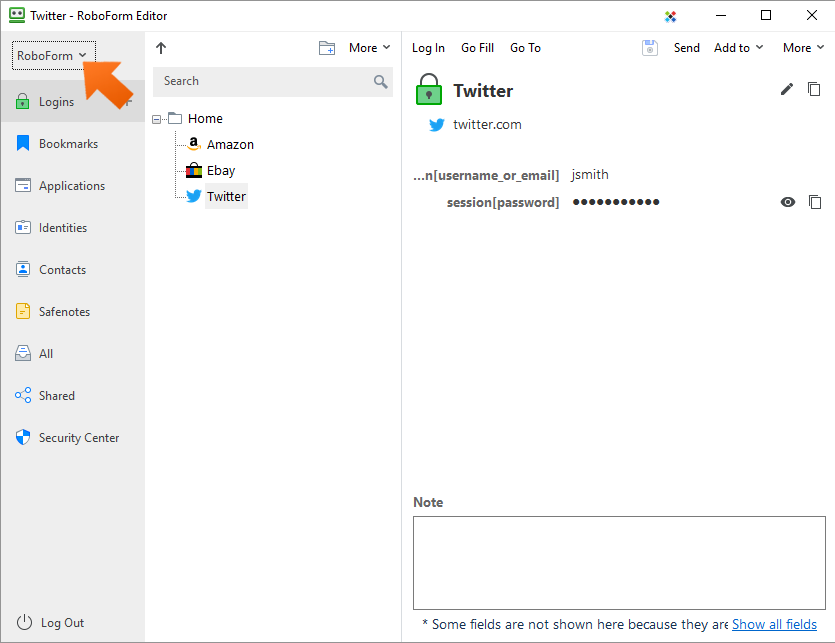Click the masked password field
The height and width of the screenshot is (643, 835).
616,202
